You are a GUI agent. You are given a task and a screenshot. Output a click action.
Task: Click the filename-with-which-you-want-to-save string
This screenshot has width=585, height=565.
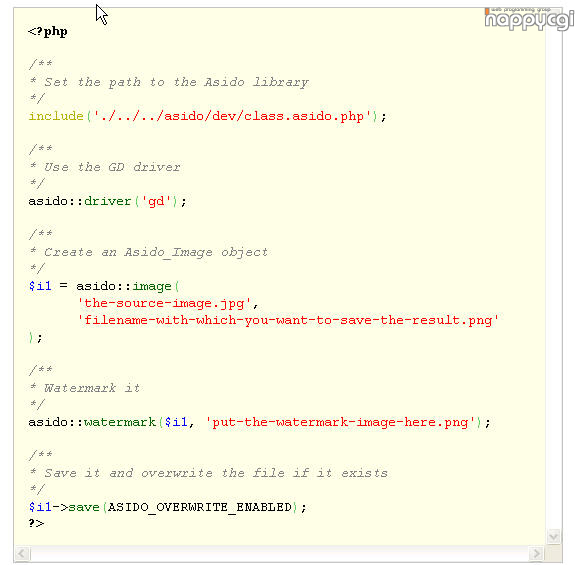288,320
